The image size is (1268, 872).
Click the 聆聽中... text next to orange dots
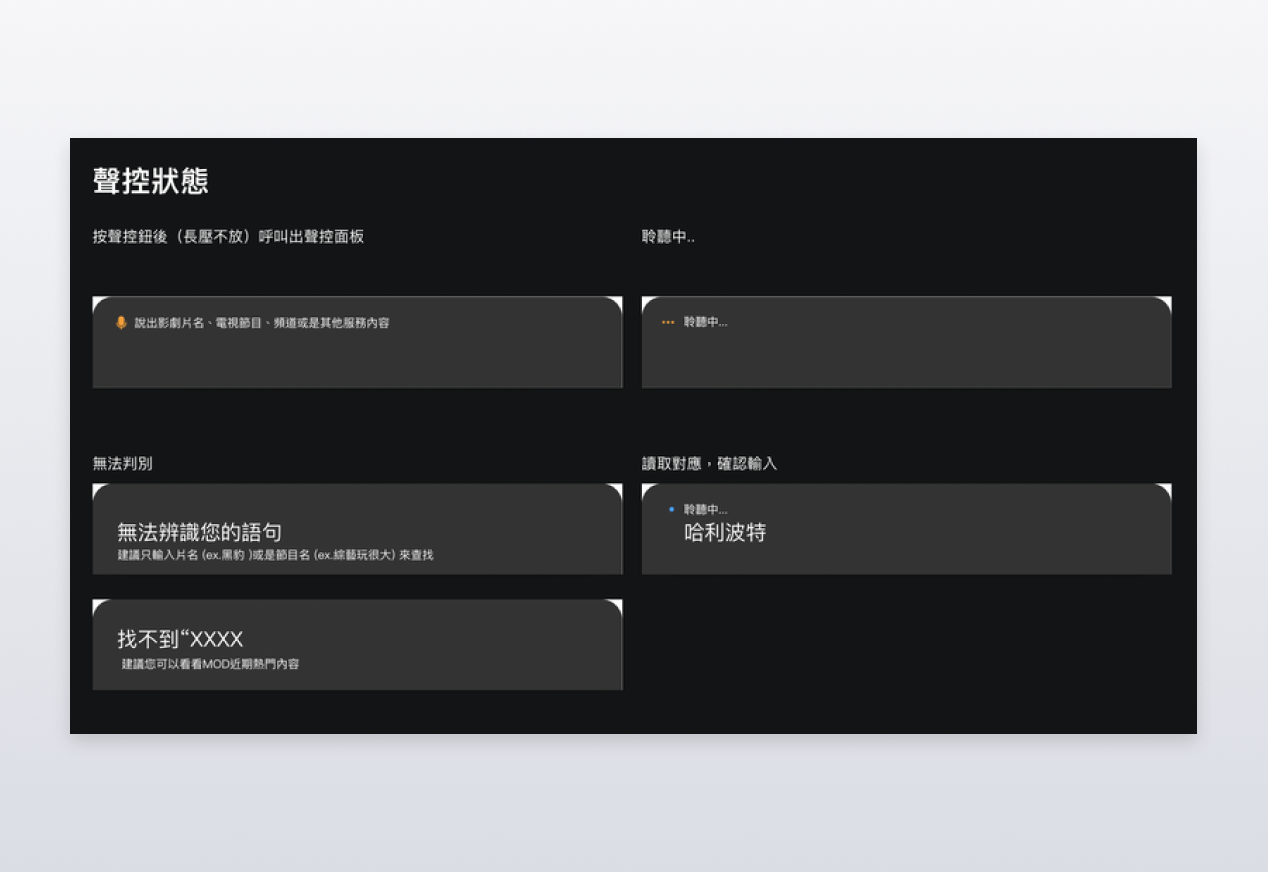[x=706, y=323]
